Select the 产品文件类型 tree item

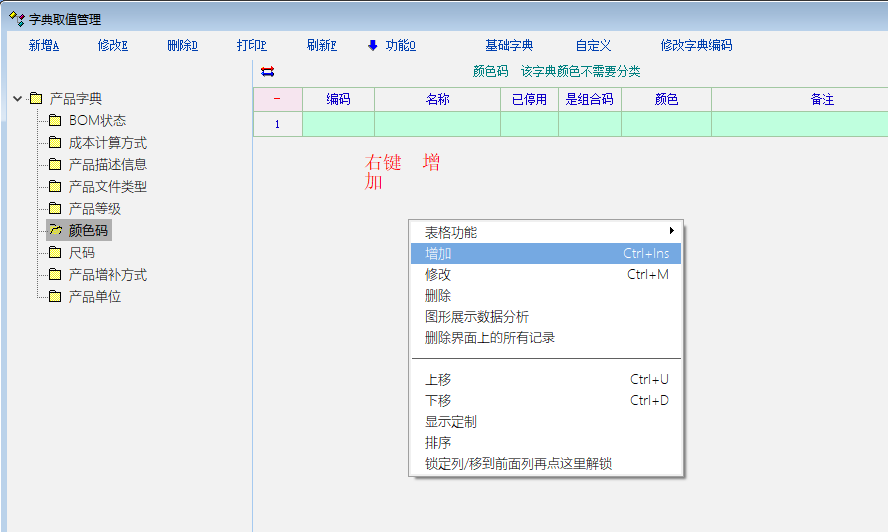108,186
